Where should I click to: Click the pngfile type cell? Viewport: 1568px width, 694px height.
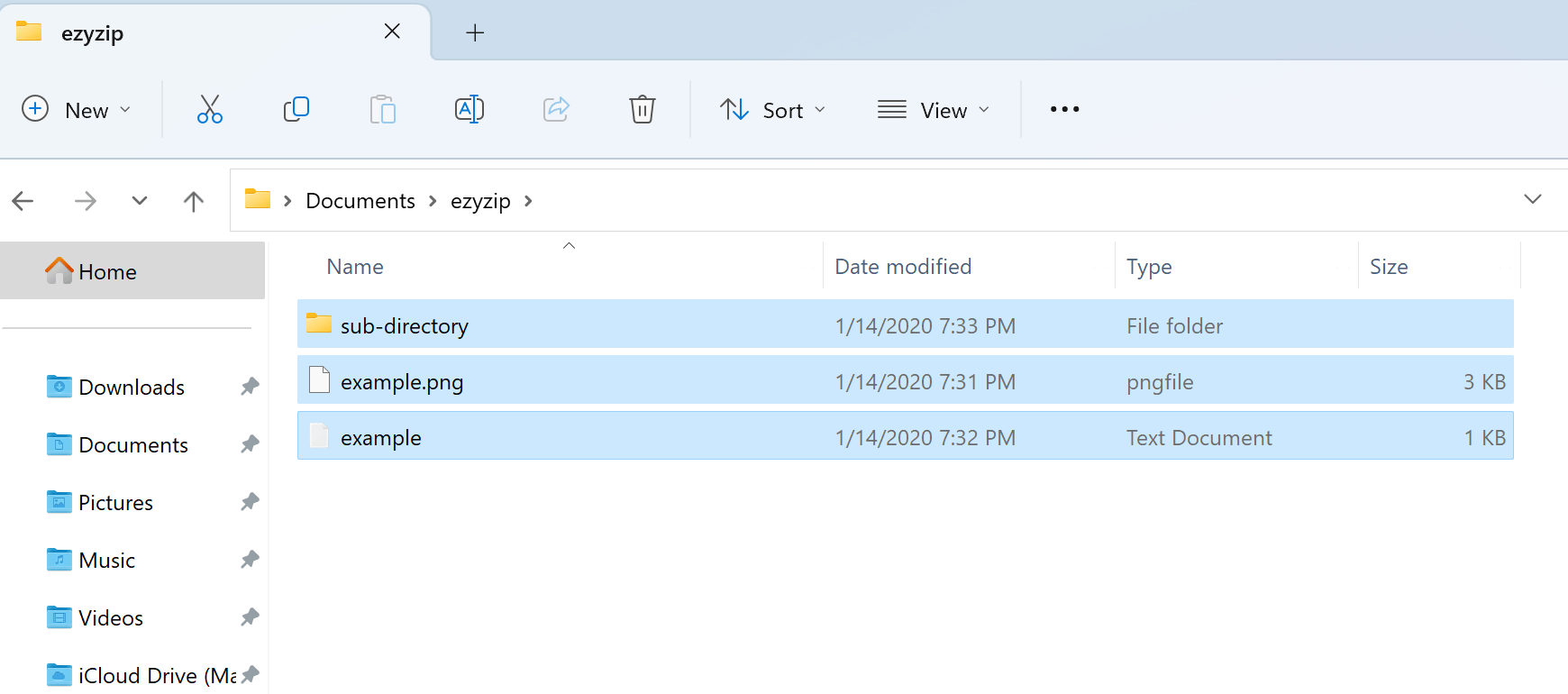point(1160,382)
